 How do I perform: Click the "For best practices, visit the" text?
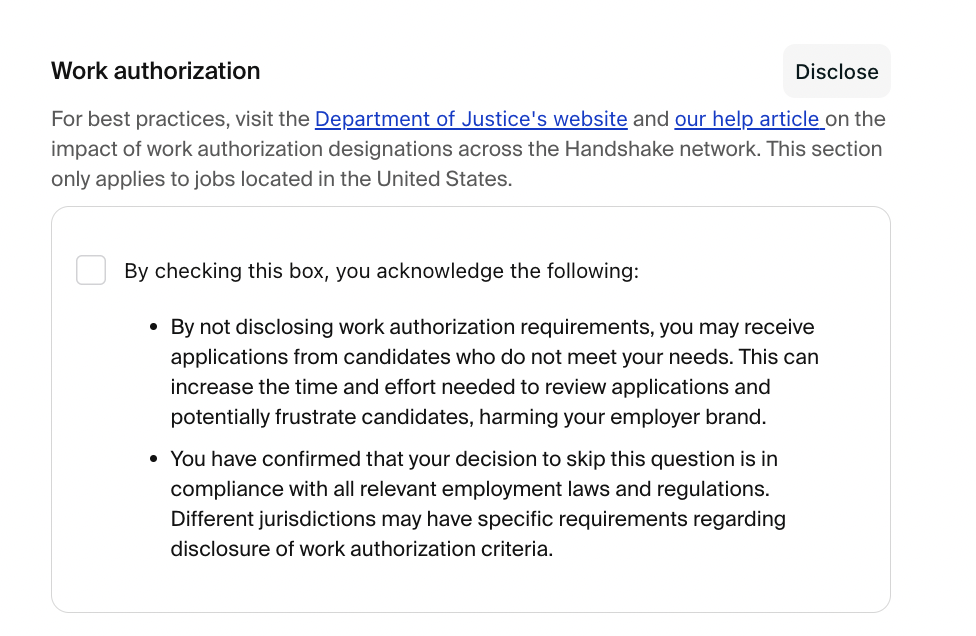coord(180,120)
